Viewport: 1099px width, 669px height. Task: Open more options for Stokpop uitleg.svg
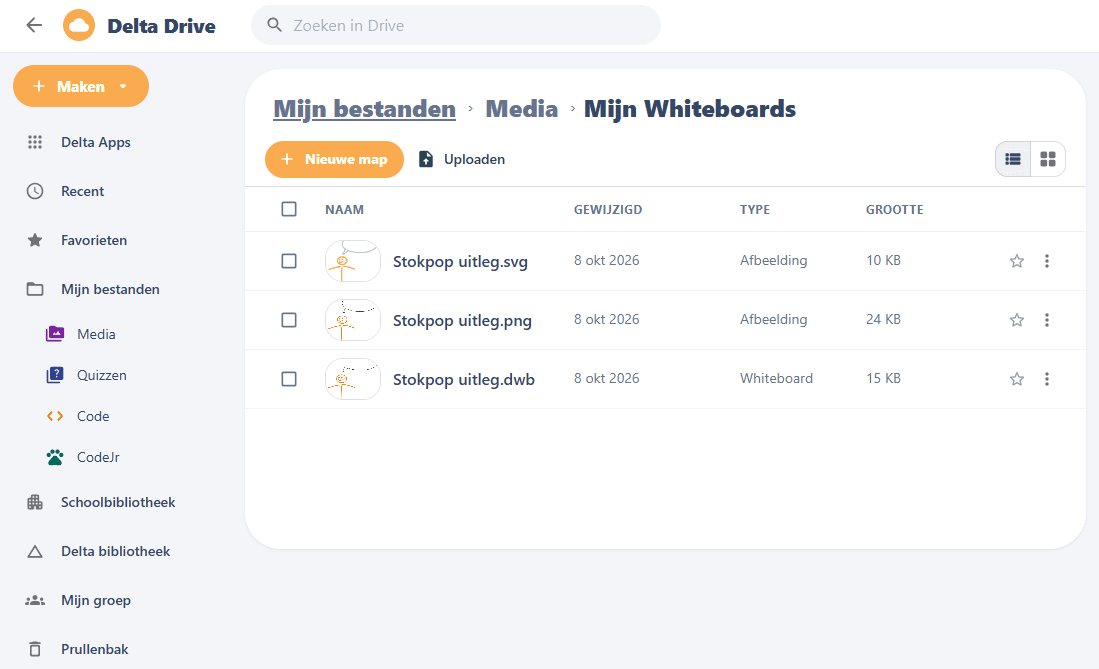[x=1047, y=261]
